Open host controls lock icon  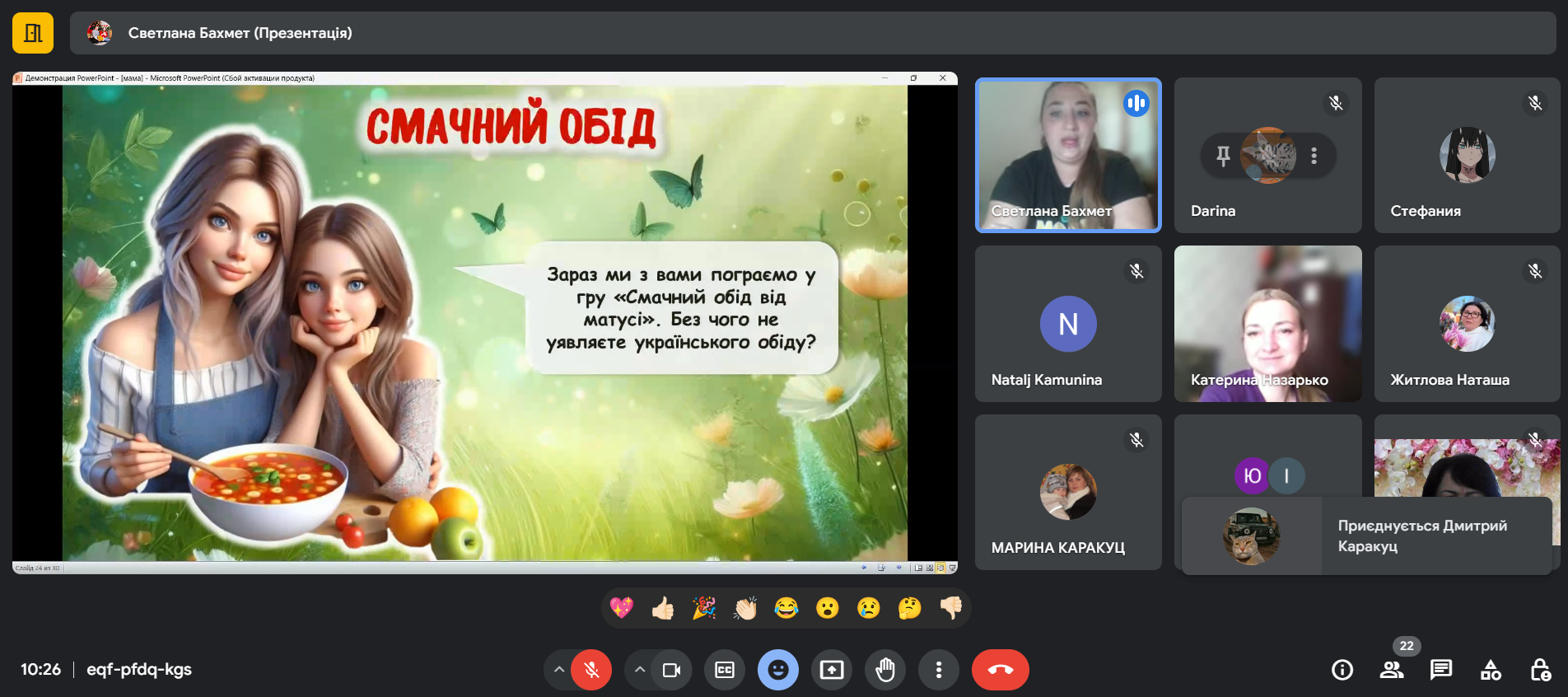[x=1540, y=670]
